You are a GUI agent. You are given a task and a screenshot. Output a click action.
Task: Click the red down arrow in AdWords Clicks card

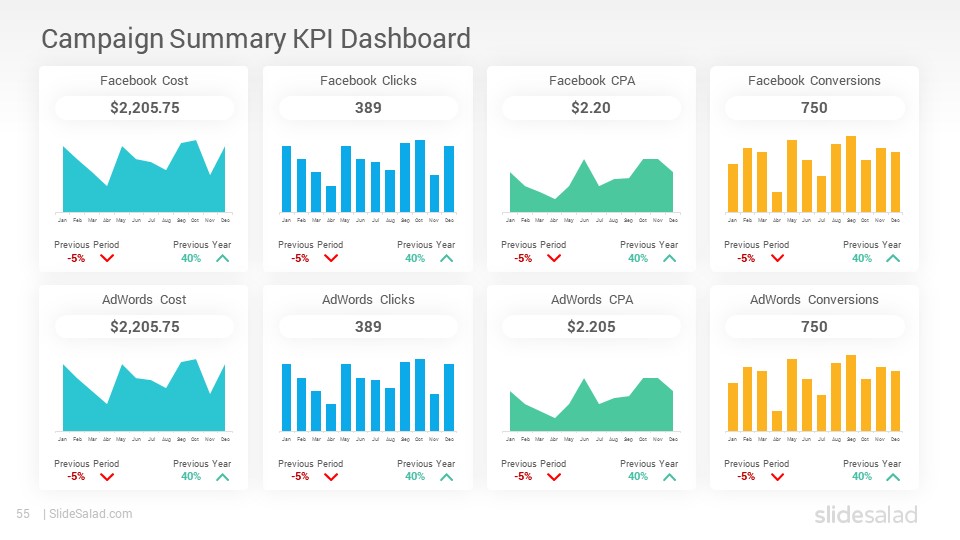(x=331, y=477)
